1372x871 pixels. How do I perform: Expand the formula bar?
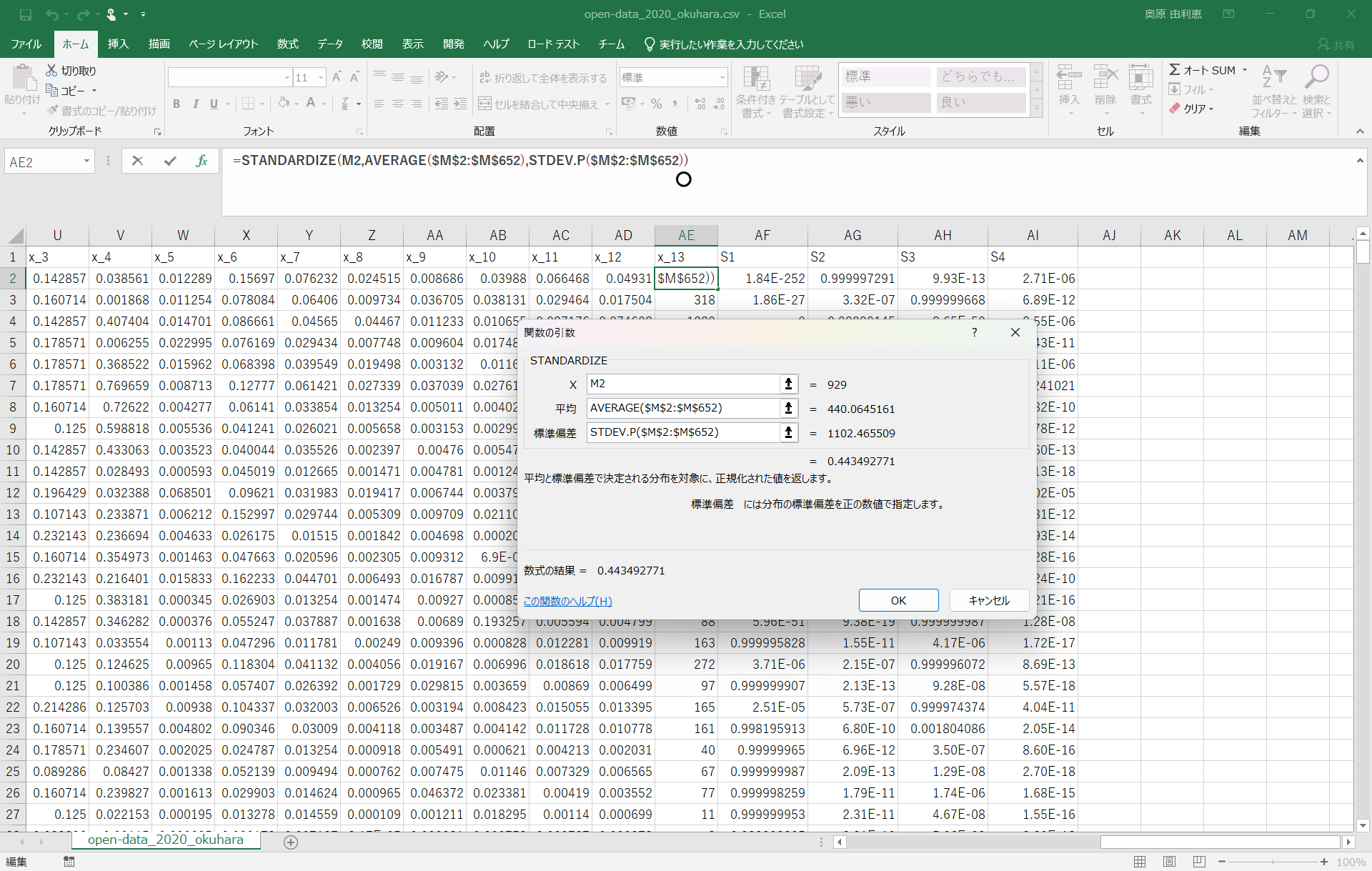(x=1359, y=161)
